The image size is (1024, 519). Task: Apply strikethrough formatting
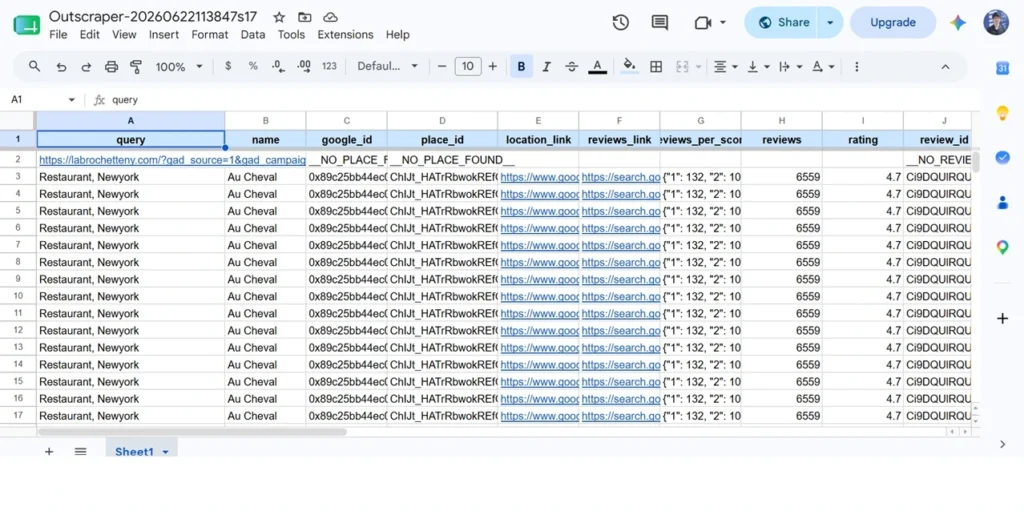pos(571,67)
